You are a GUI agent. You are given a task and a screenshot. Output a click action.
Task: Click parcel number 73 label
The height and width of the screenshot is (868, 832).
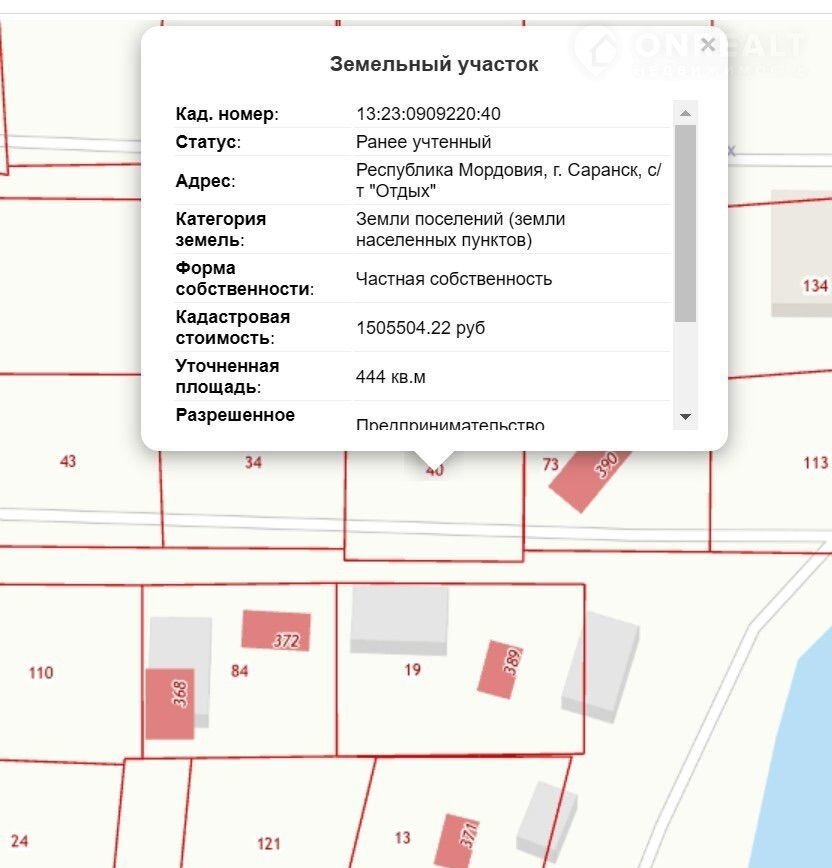click(550, 464)
